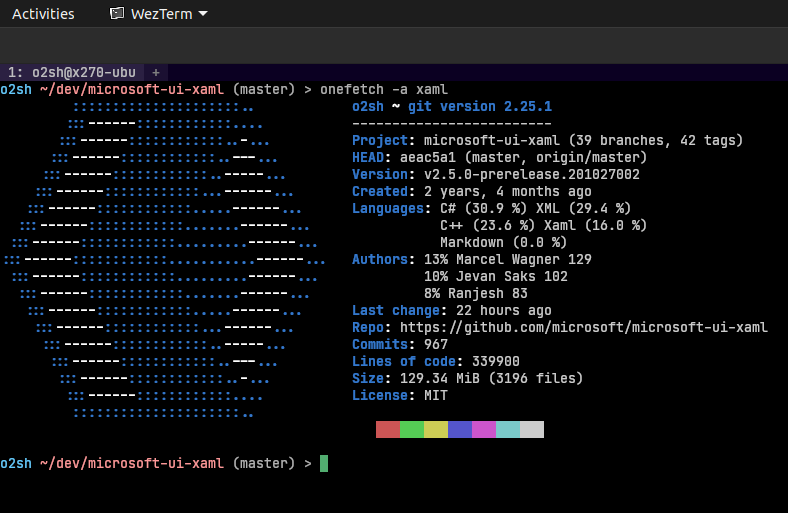Click the light gray color swatch

(x=532, y=430)
